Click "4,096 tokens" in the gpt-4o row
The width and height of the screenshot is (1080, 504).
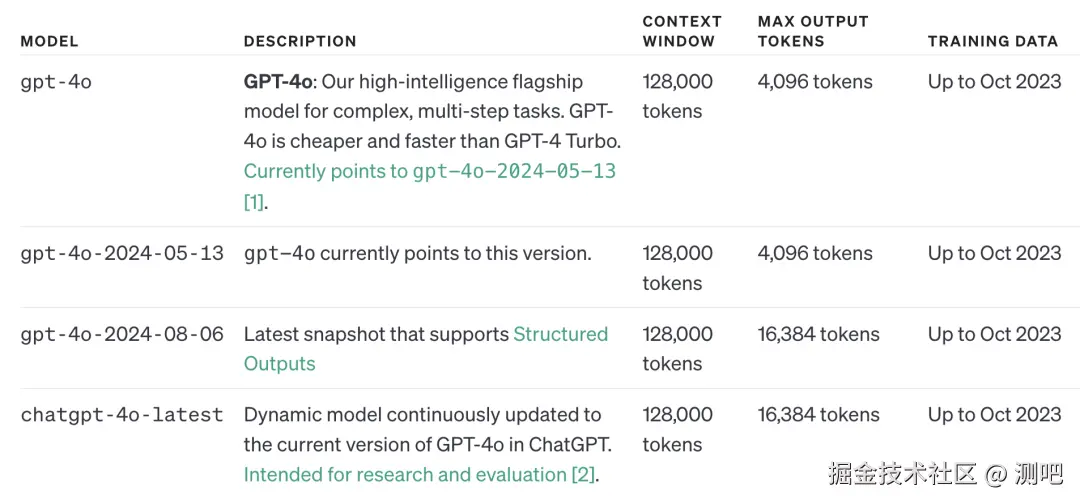815,82
